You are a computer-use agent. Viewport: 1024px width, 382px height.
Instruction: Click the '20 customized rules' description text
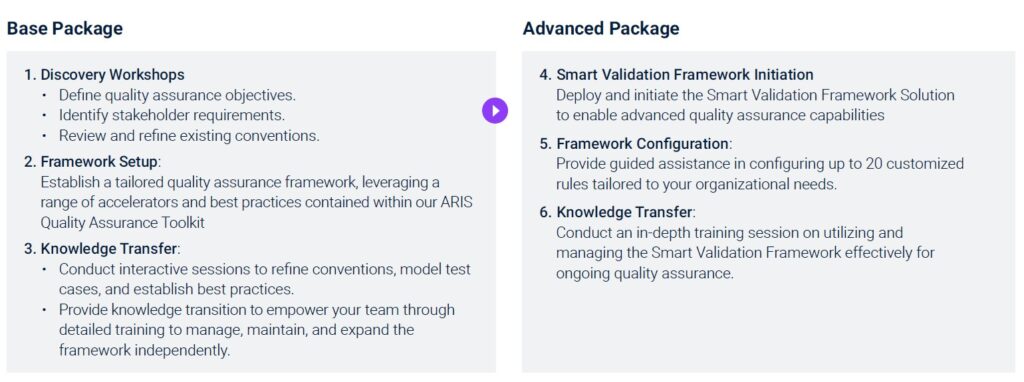pos(760,174)
